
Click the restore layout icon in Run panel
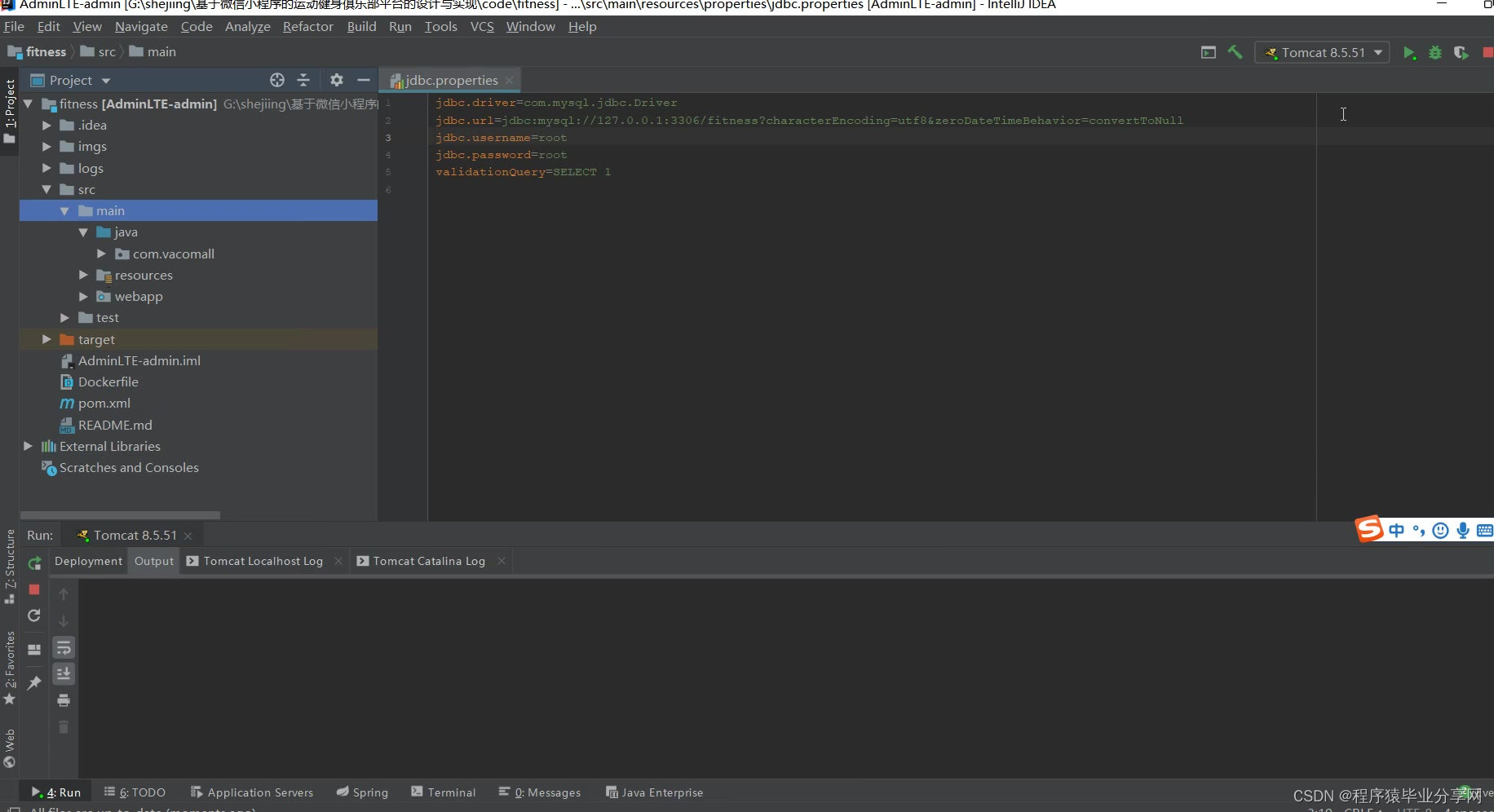pos(34,650)
